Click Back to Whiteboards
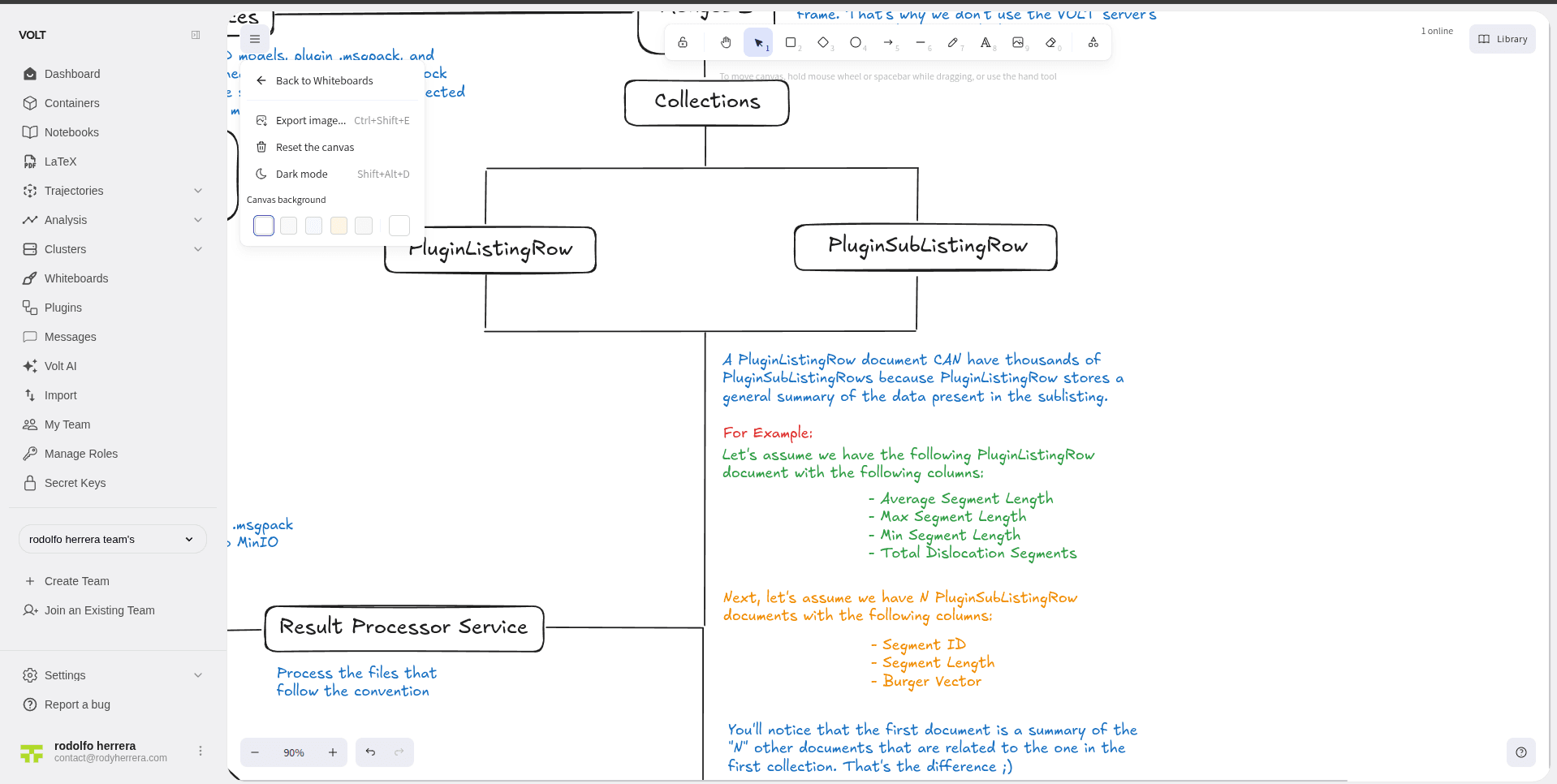Viewport: 1557px width, 784px height. coord(324,80)
